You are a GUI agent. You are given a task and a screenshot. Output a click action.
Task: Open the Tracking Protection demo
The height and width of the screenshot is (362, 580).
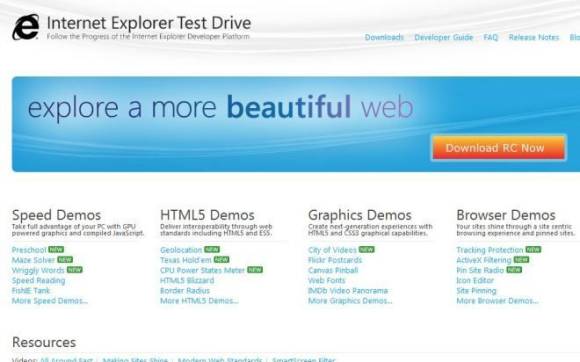[x=490, y=250]
